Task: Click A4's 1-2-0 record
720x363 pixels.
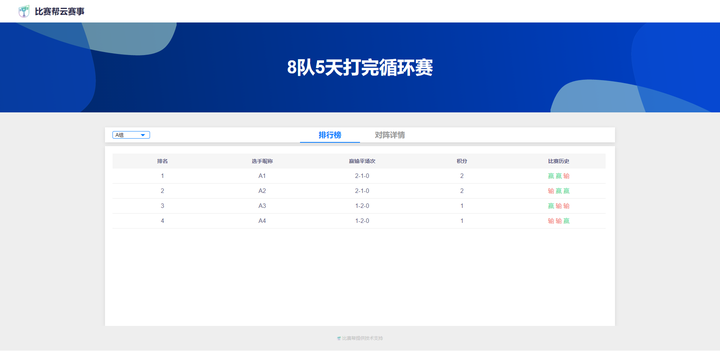Action: click(x=362, y=221)
